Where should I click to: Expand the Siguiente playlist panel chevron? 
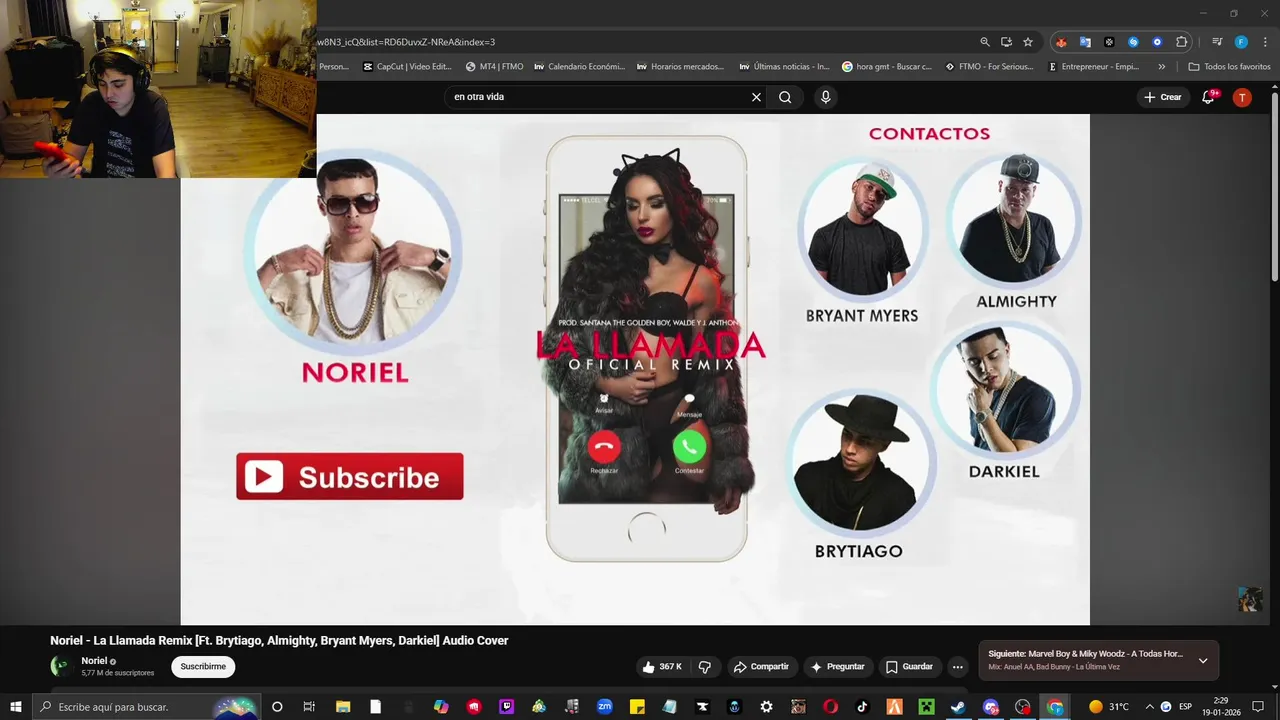tap(1203, 661)
